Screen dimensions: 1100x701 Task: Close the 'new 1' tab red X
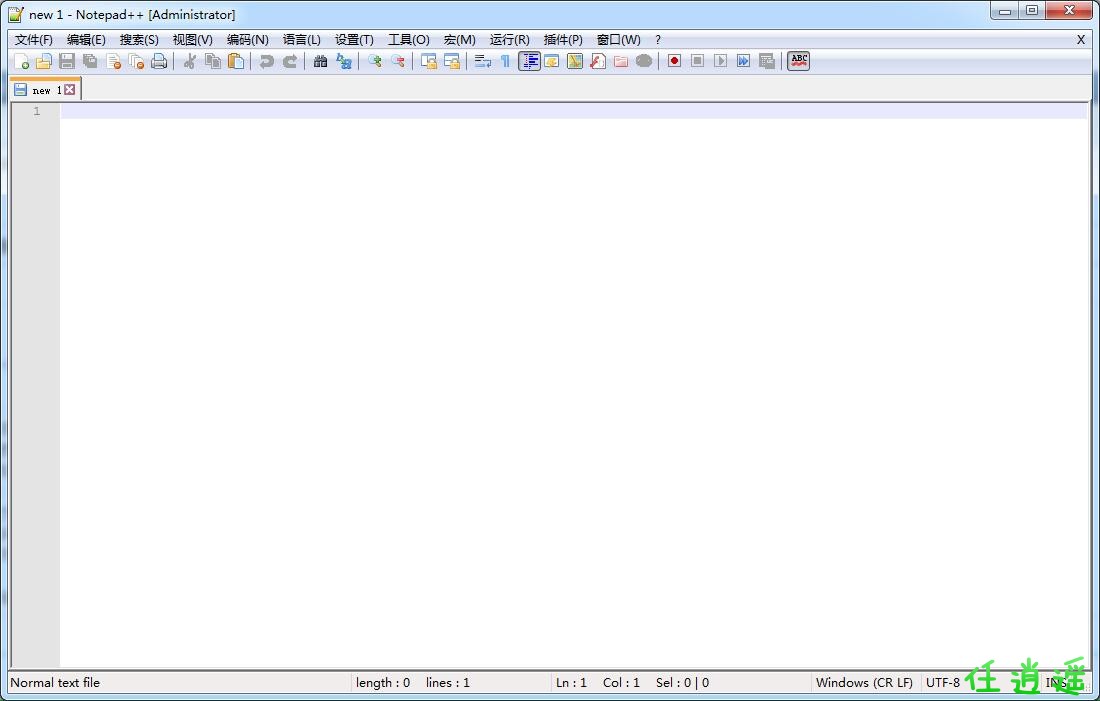[x=69, y=90]
